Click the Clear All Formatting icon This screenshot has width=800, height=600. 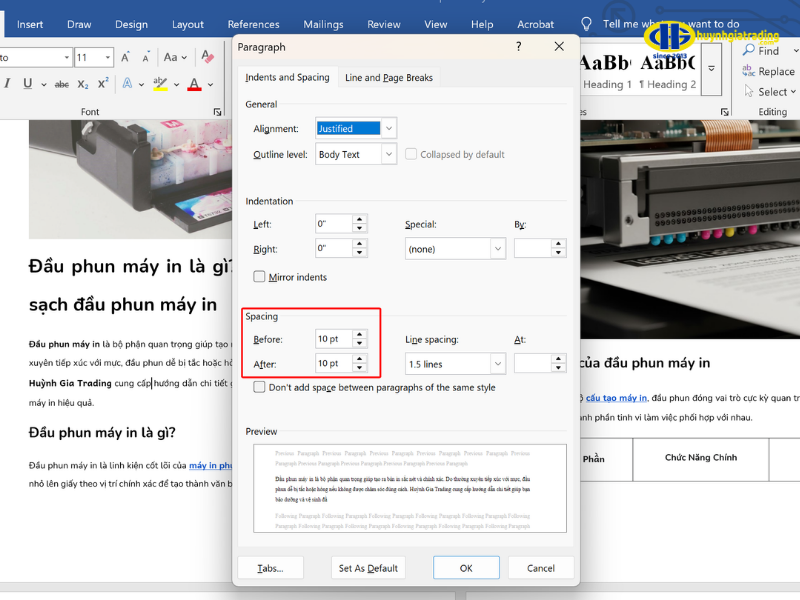click(x=209, y=58)
